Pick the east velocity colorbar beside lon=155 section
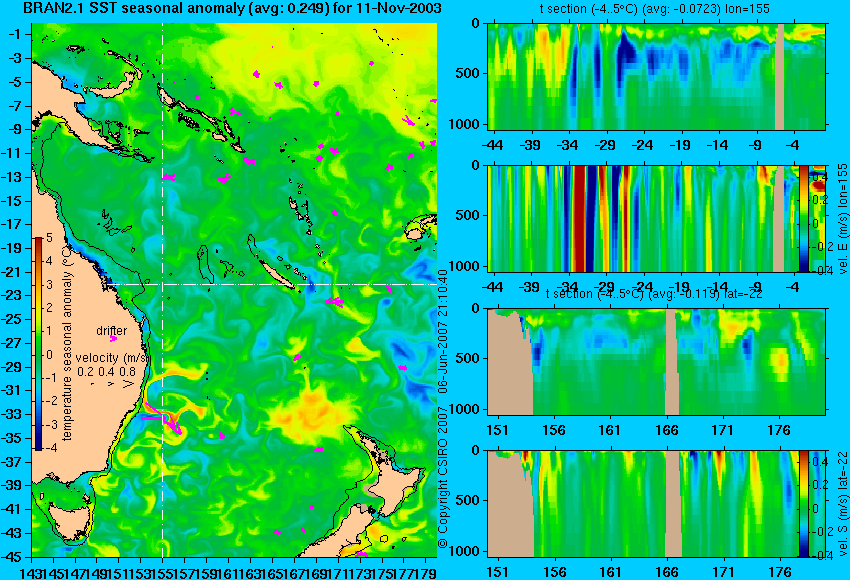Screen dimensions: 850x580 pyautogui.click(x=803, y=218)
